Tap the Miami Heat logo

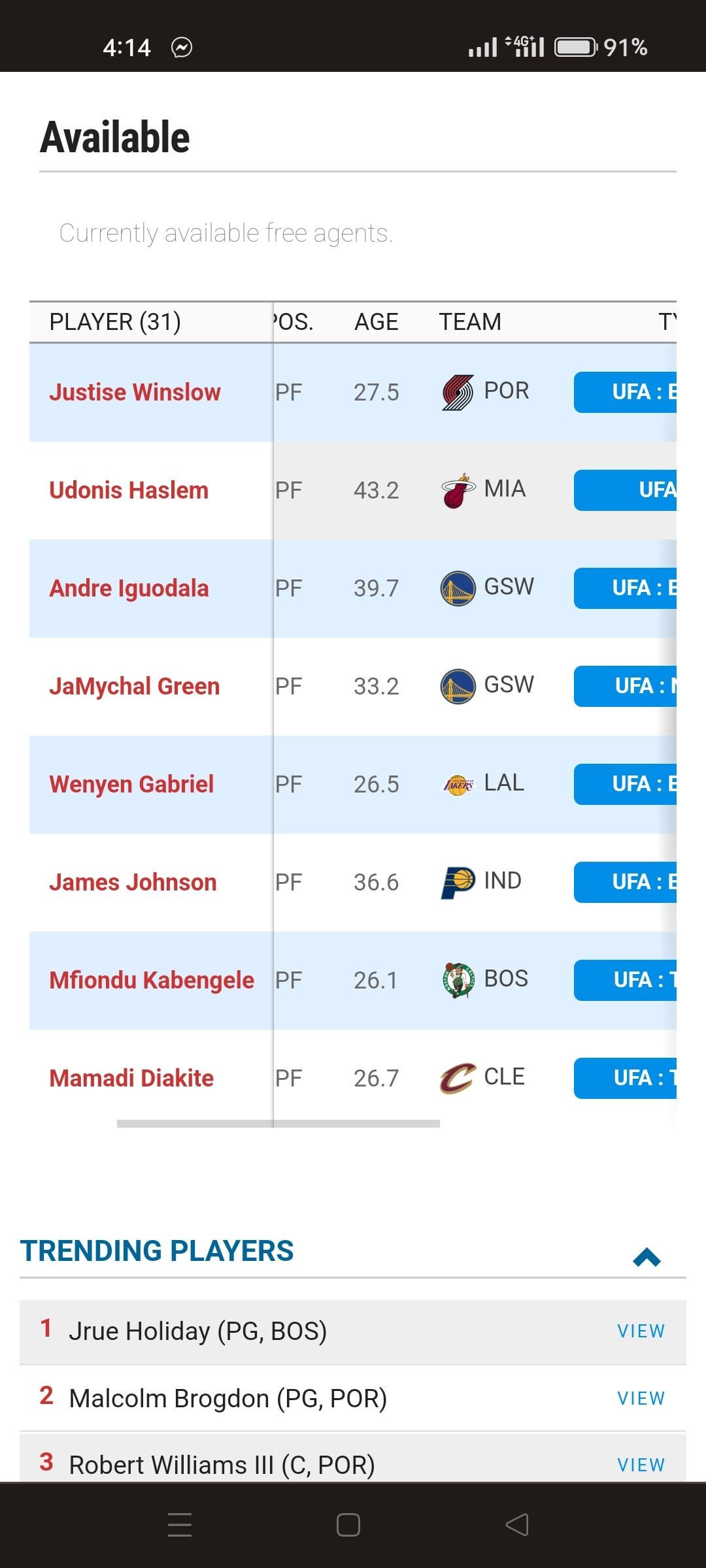458,491
